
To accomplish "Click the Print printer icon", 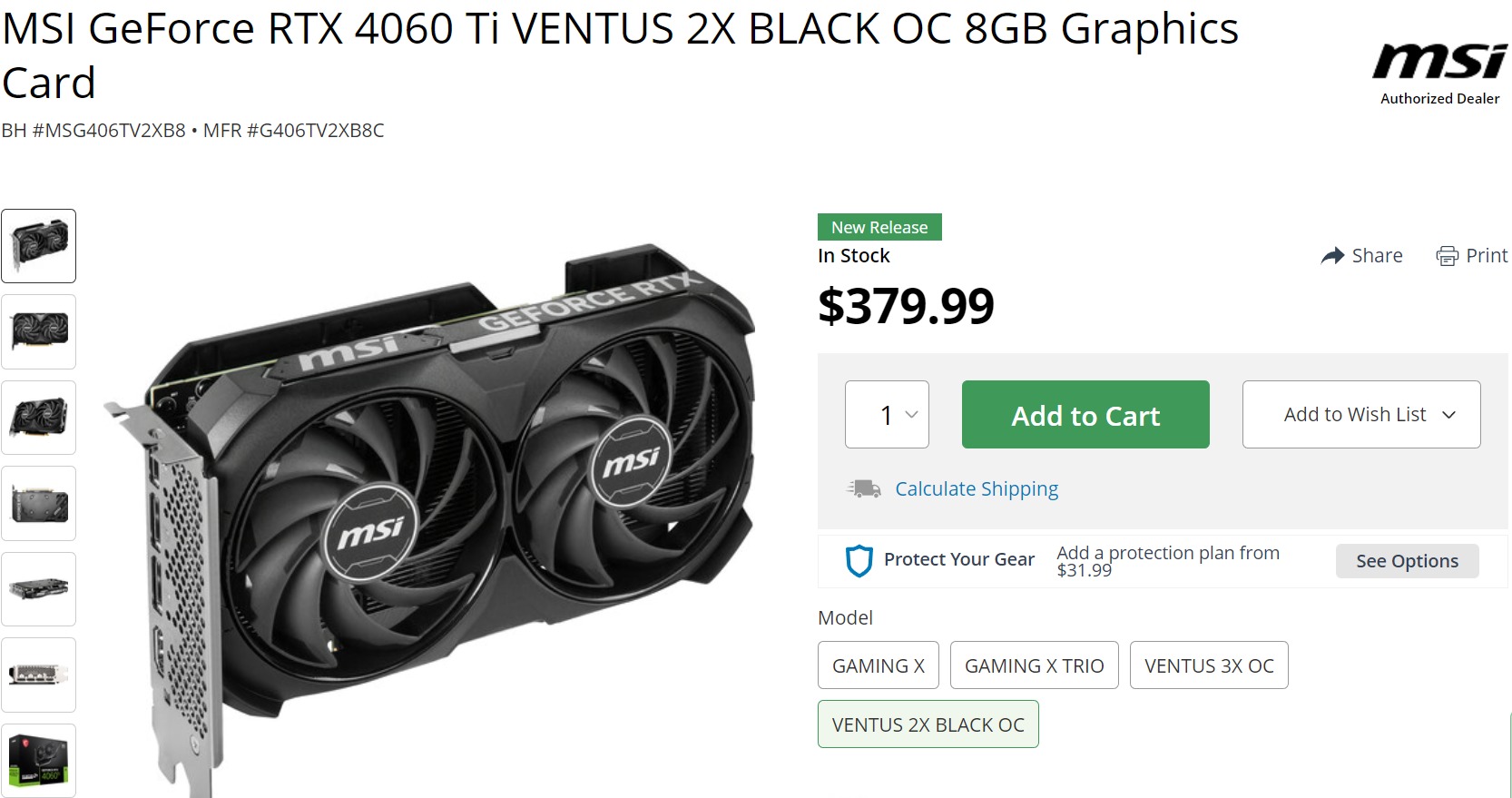I will tap(1447, 256).
